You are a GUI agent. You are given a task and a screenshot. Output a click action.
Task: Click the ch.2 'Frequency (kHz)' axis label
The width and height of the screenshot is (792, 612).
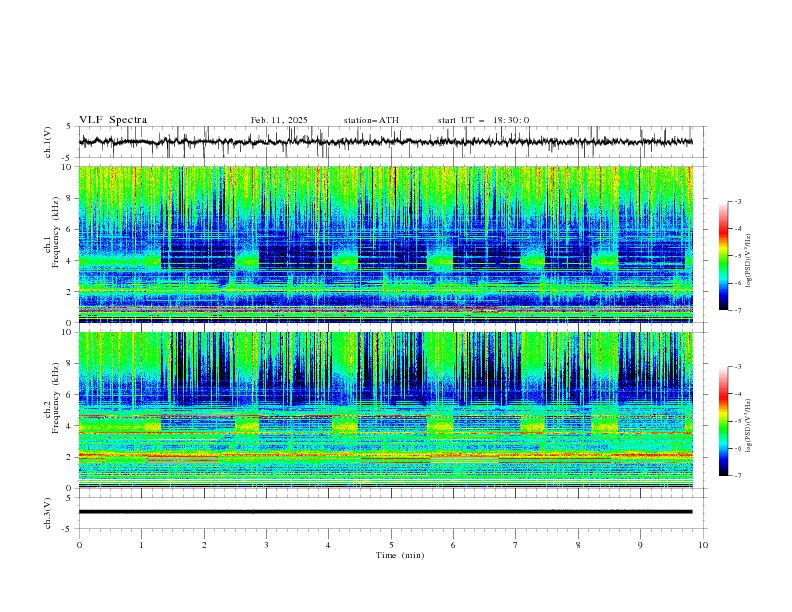56,398
